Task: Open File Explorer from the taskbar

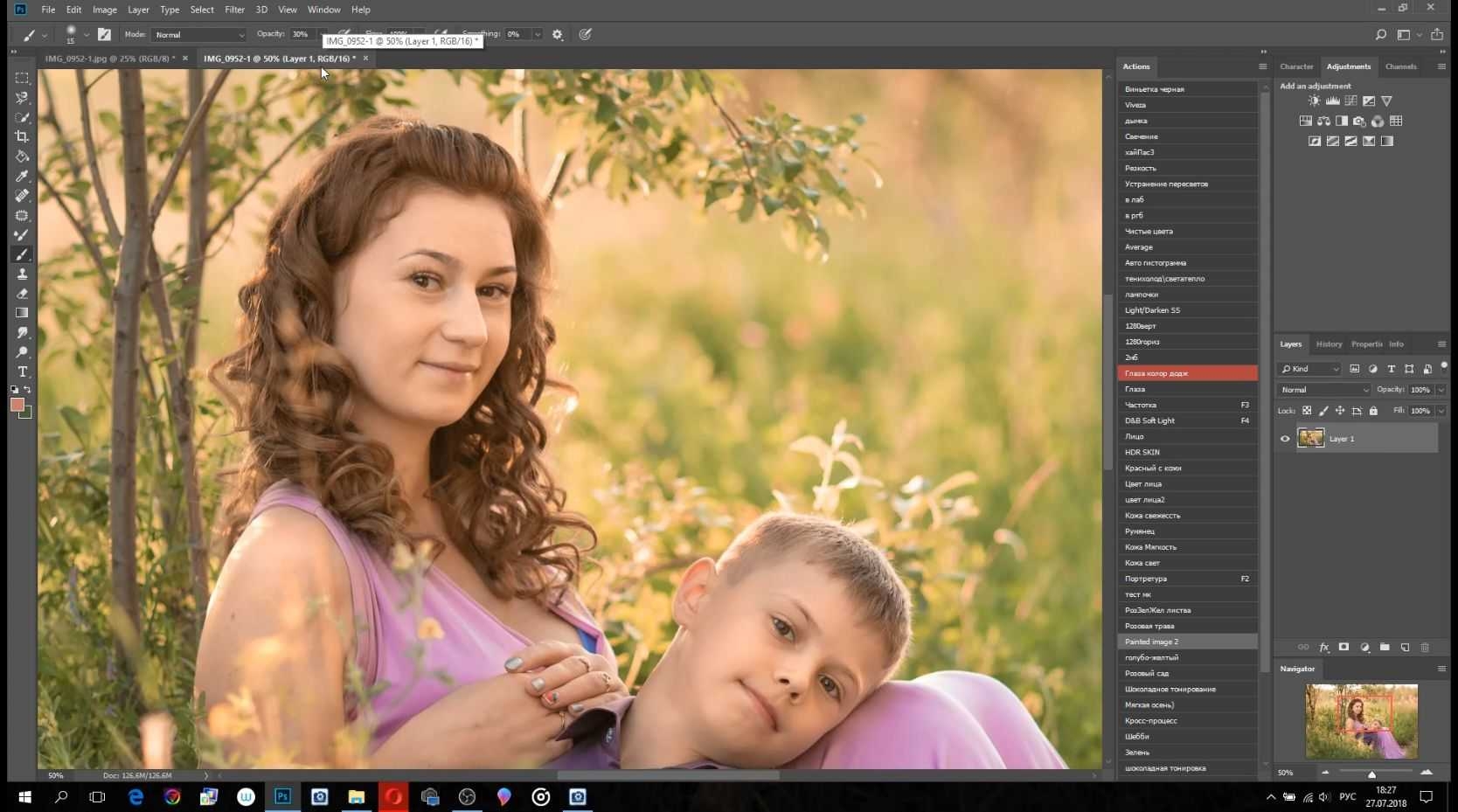Action: coord(357,796)
